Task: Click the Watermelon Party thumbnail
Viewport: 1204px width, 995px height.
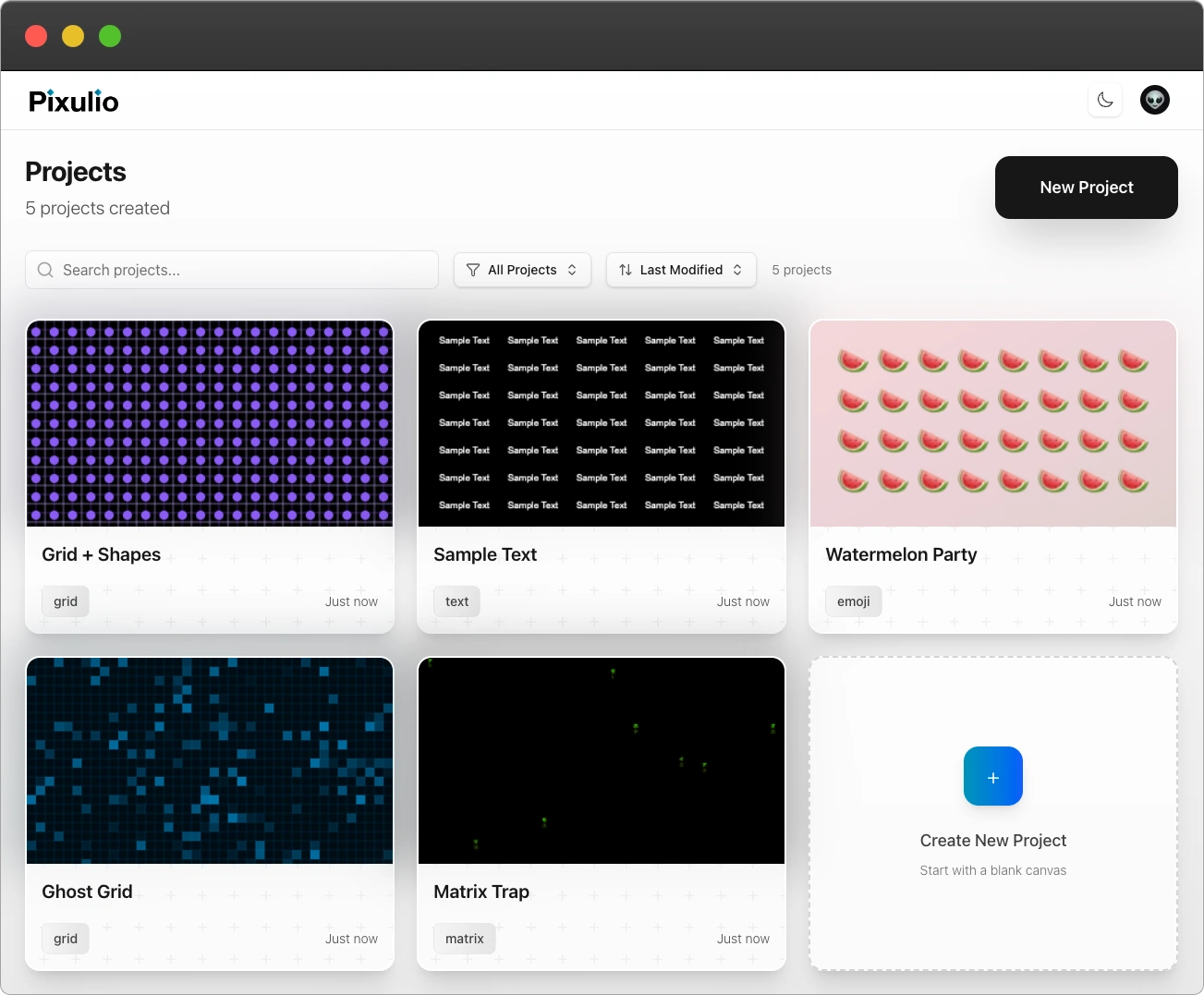Action: point(992,423)
